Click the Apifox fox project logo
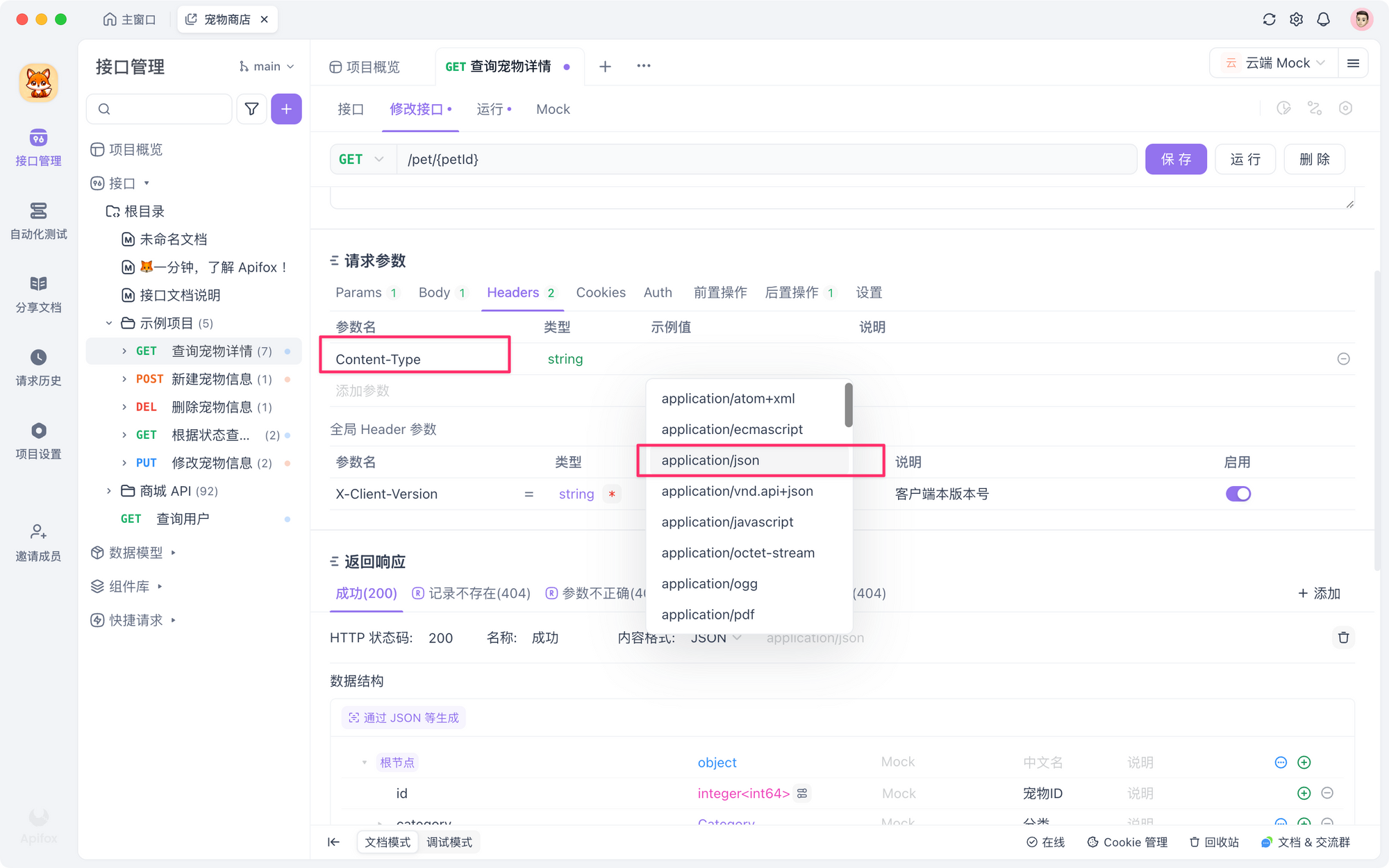 click(x=38, y=83)
